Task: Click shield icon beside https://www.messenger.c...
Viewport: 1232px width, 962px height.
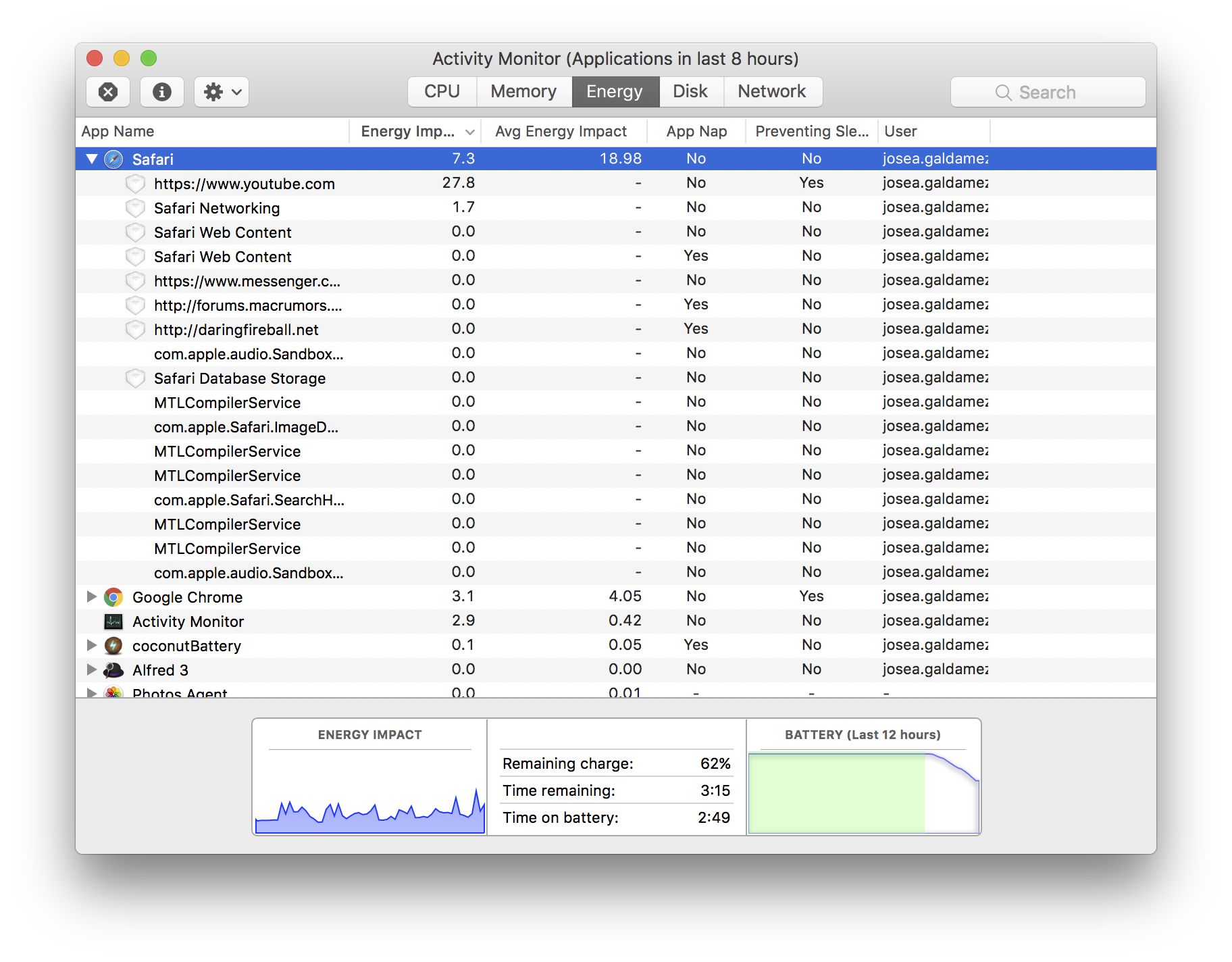Action: click(x=136, y=281)
